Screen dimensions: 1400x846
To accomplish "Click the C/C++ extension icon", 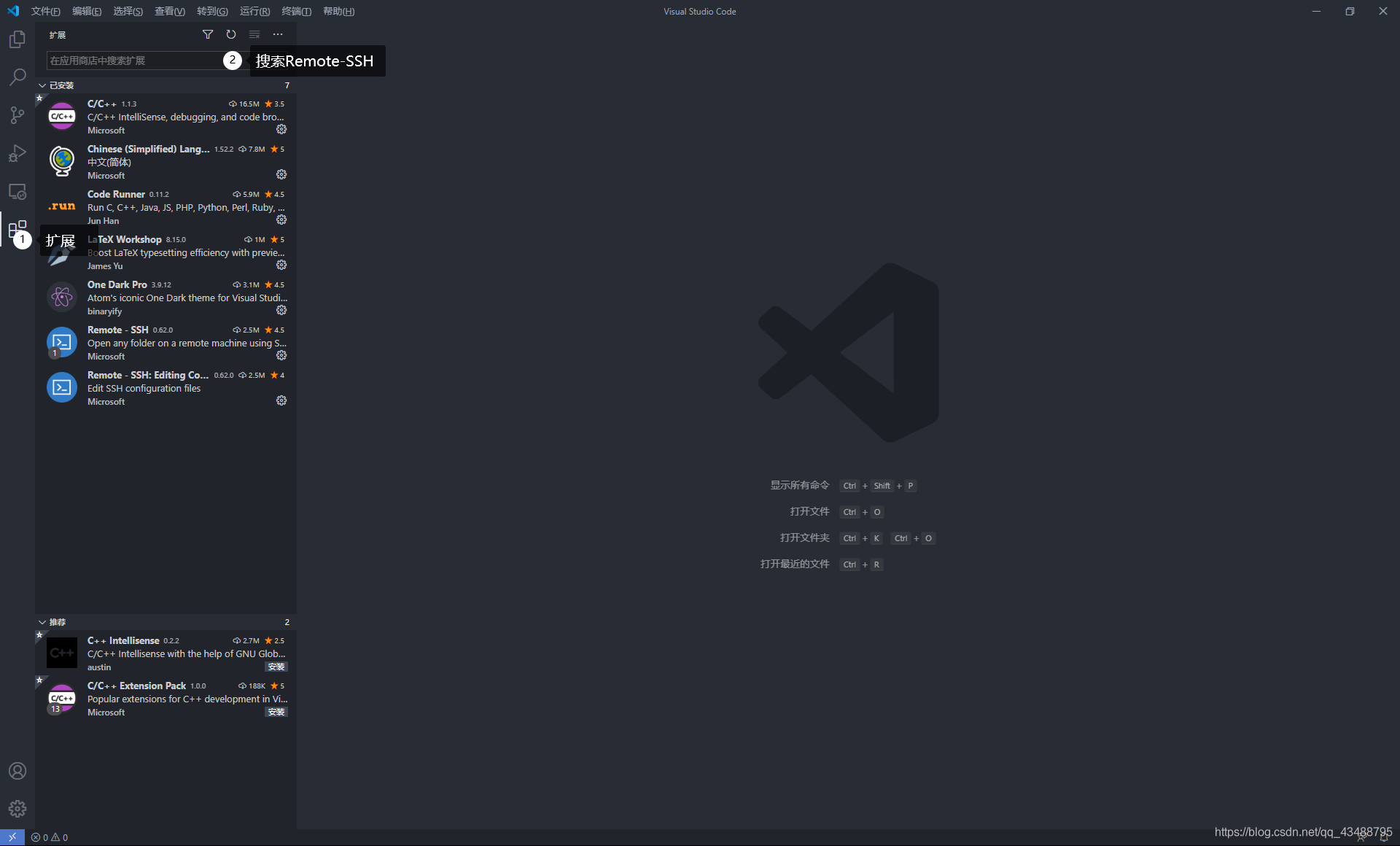I will point(62,116).
